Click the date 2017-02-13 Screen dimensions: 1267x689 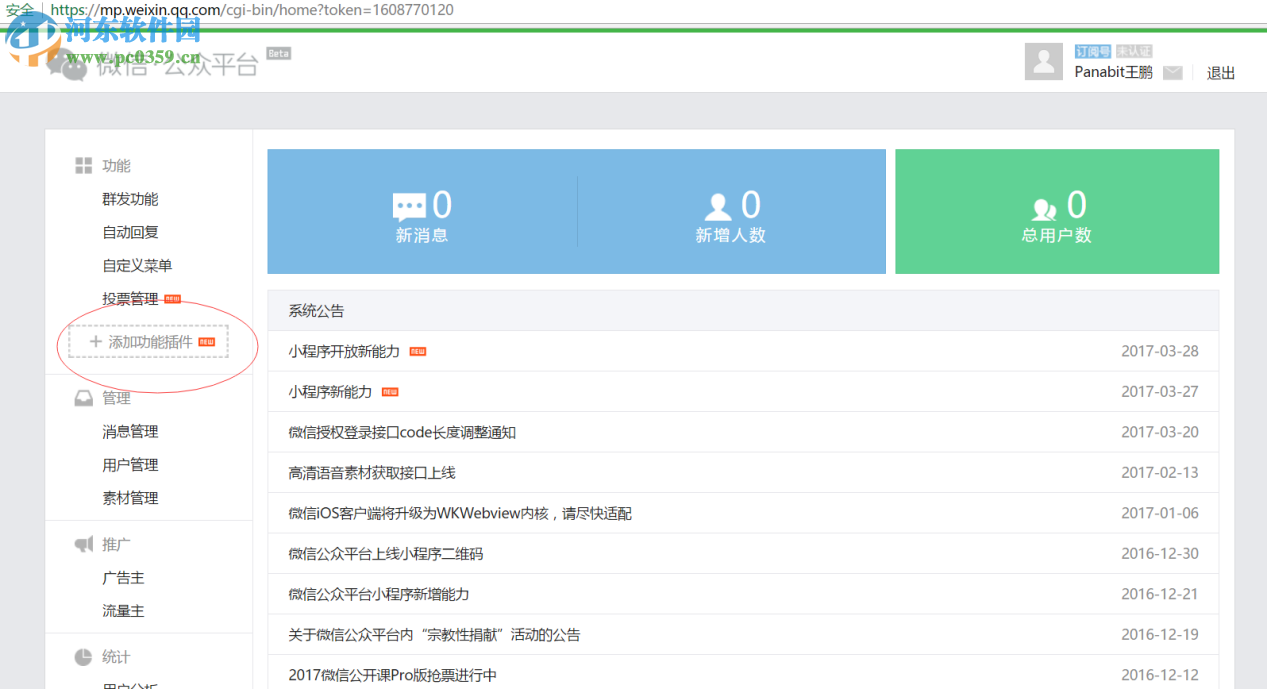[x=1160, y=472]
